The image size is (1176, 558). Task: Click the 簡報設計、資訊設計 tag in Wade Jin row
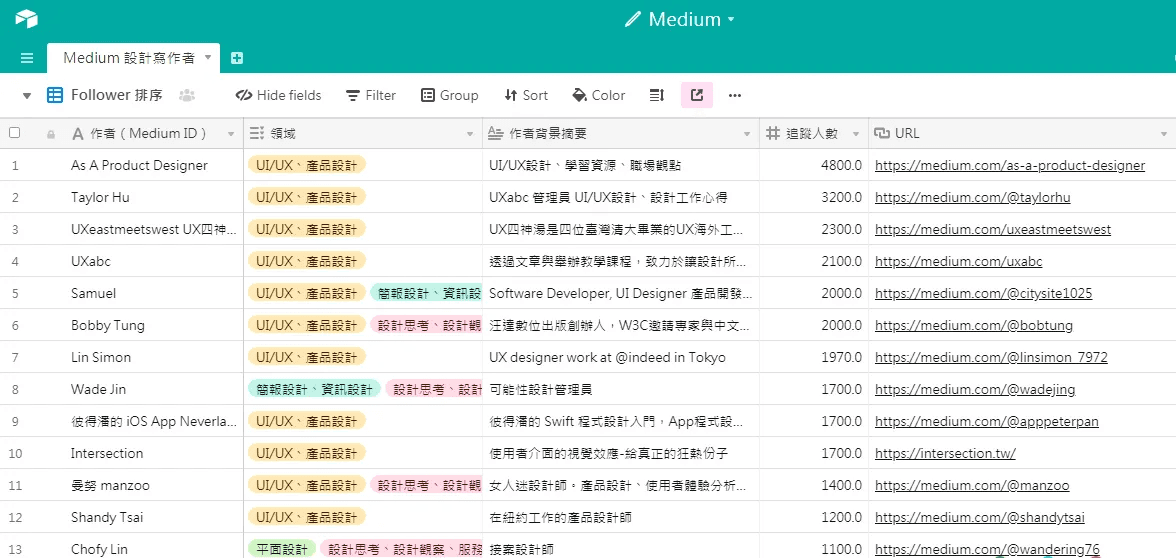tap(314, 389)
